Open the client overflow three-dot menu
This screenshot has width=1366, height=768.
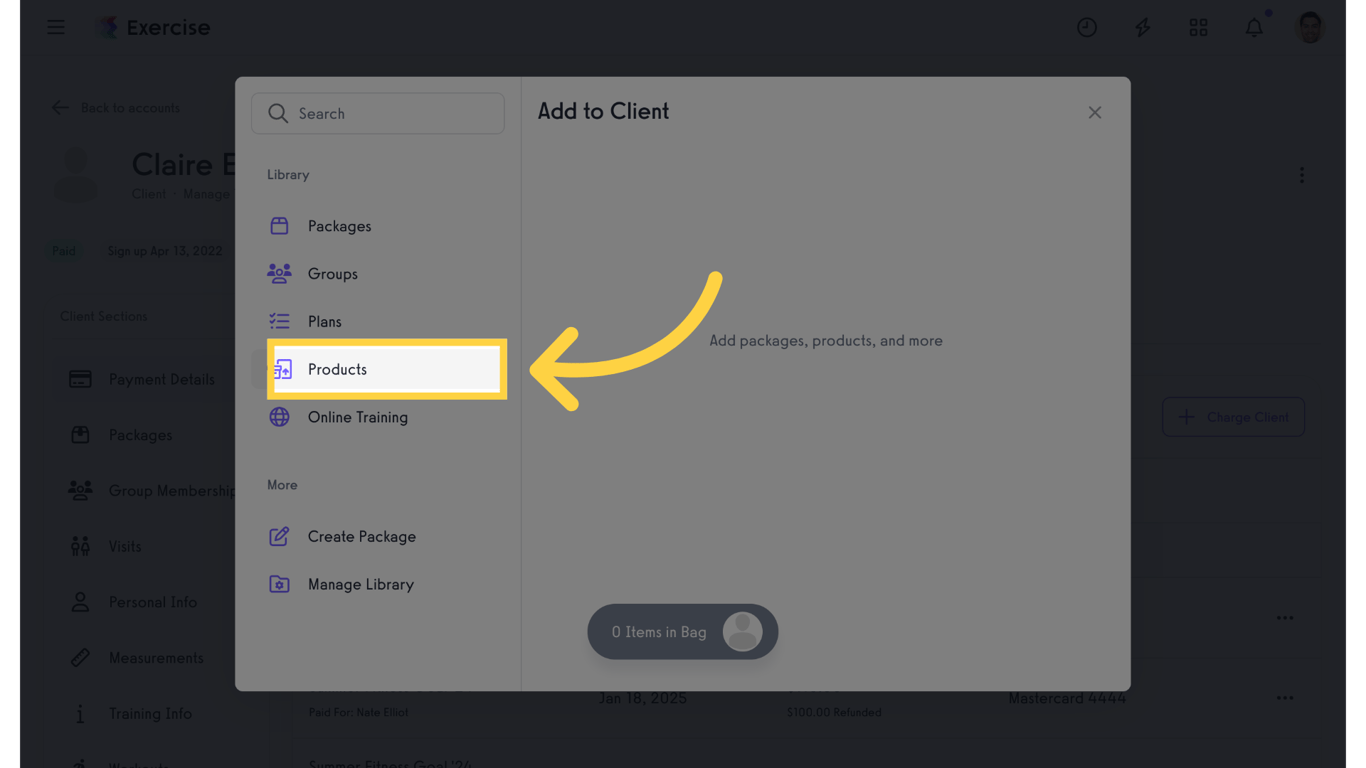1302,174
